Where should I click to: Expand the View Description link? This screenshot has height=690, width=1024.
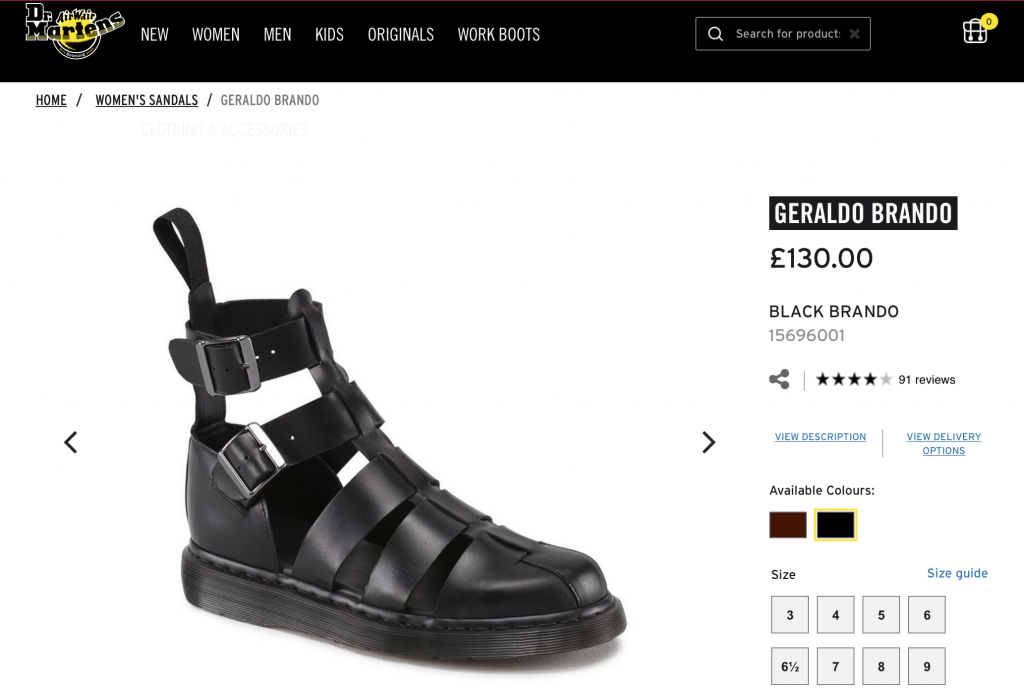tap(820, 437)
